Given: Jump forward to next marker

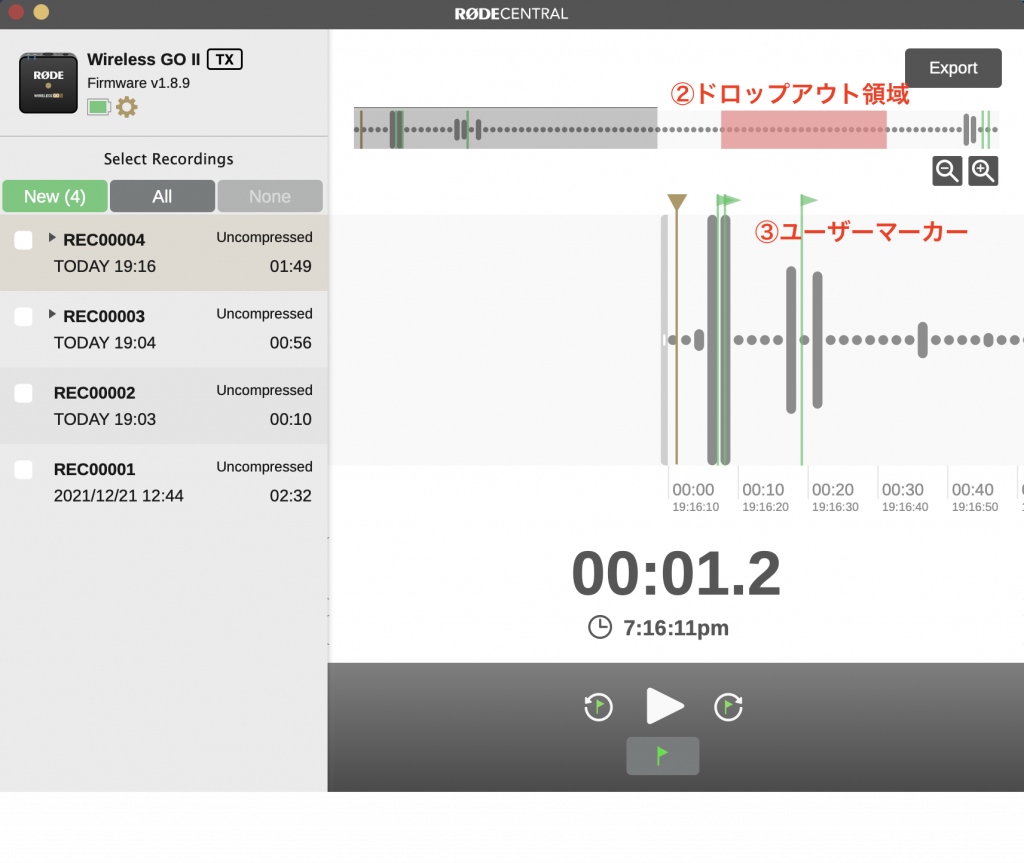Looking at the screenshot, I should click(728, 707).
